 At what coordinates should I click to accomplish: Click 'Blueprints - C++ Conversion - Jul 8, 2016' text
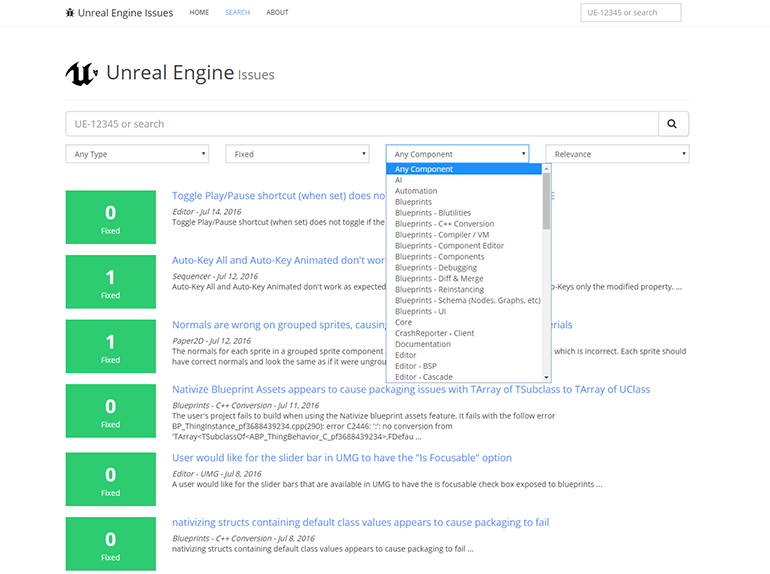(243, 539)
